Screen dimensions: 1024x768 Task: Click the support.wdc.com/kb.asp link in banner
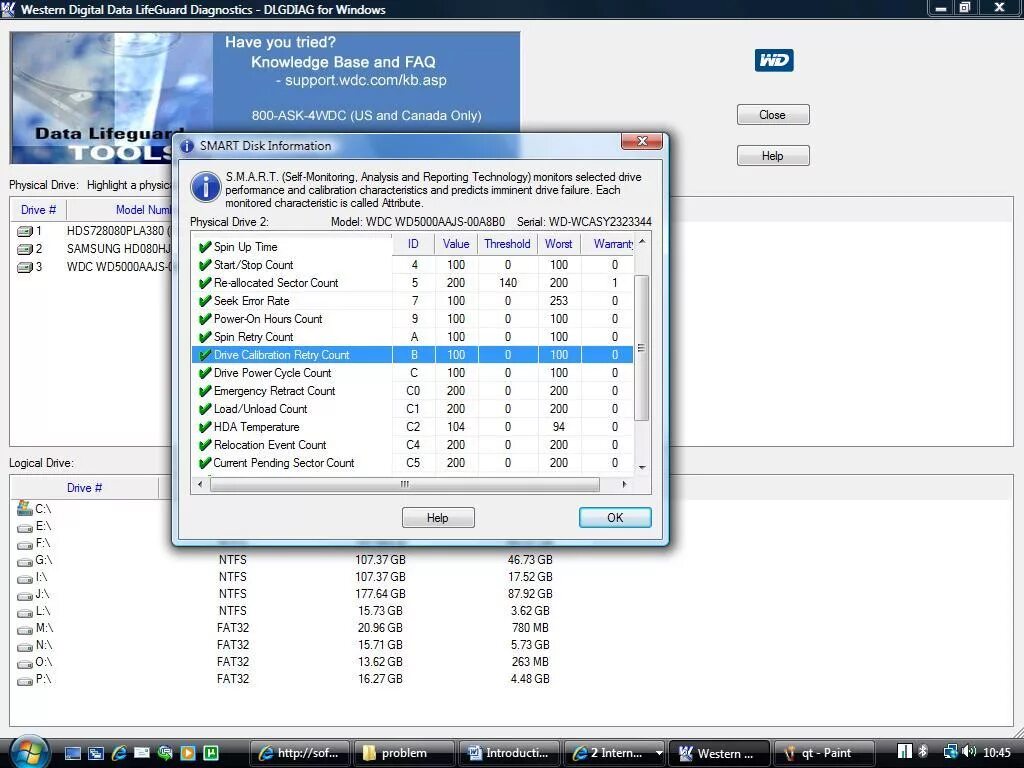(x=366, y=80)
